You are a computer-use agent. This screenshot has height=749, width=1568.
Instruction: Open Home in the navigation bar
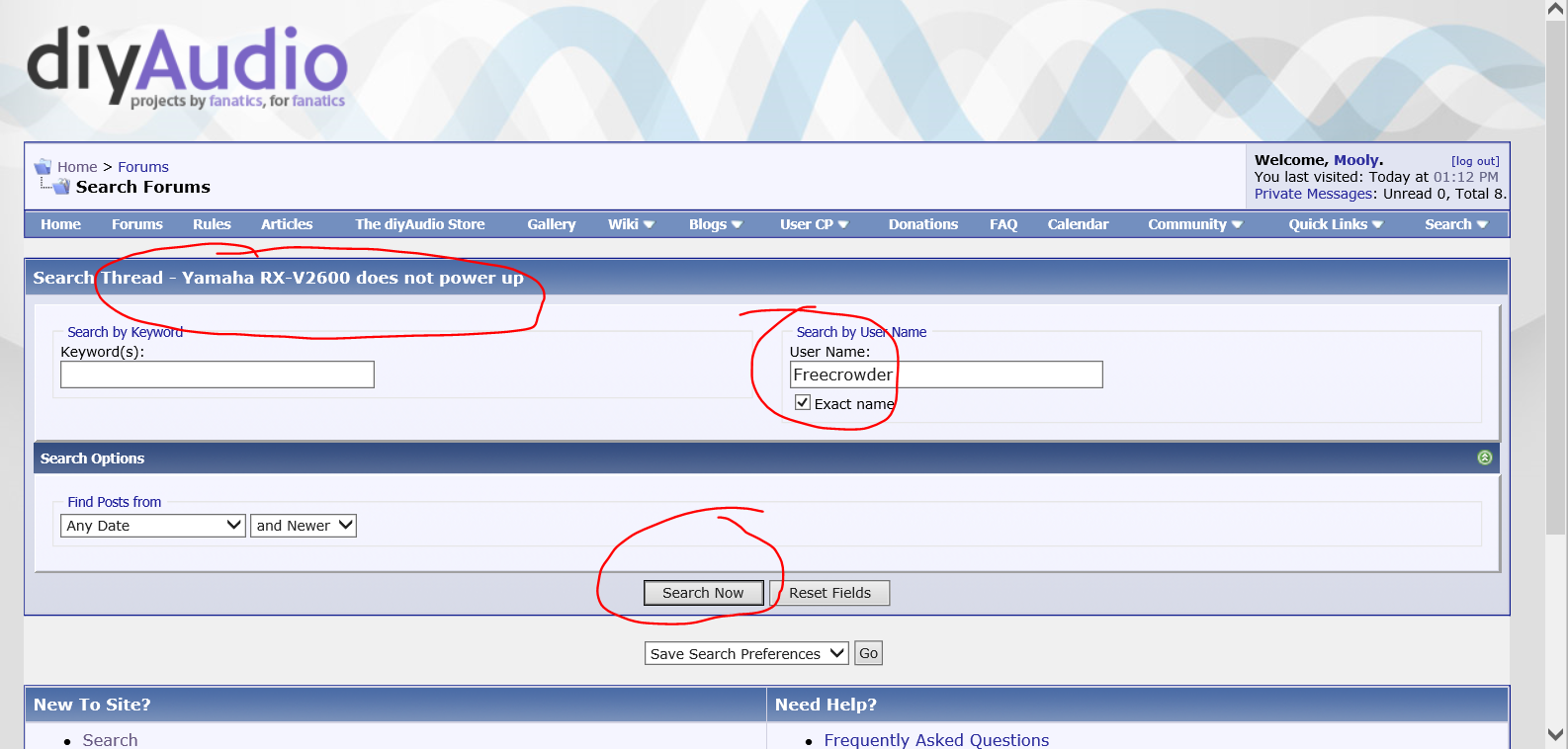61,224
